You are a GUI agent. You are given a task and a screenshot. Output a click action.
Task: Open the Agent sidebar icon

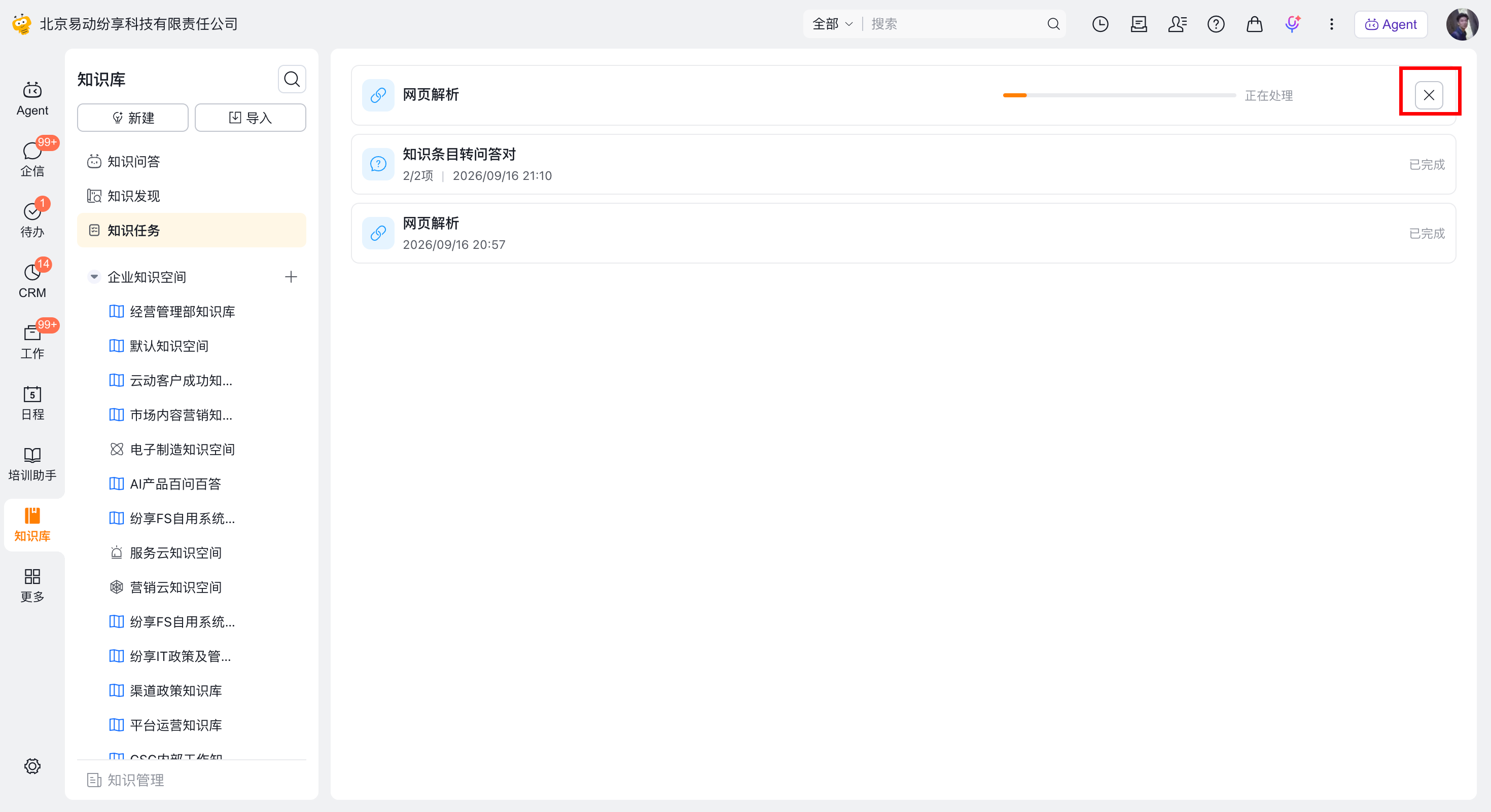(32, 98)
